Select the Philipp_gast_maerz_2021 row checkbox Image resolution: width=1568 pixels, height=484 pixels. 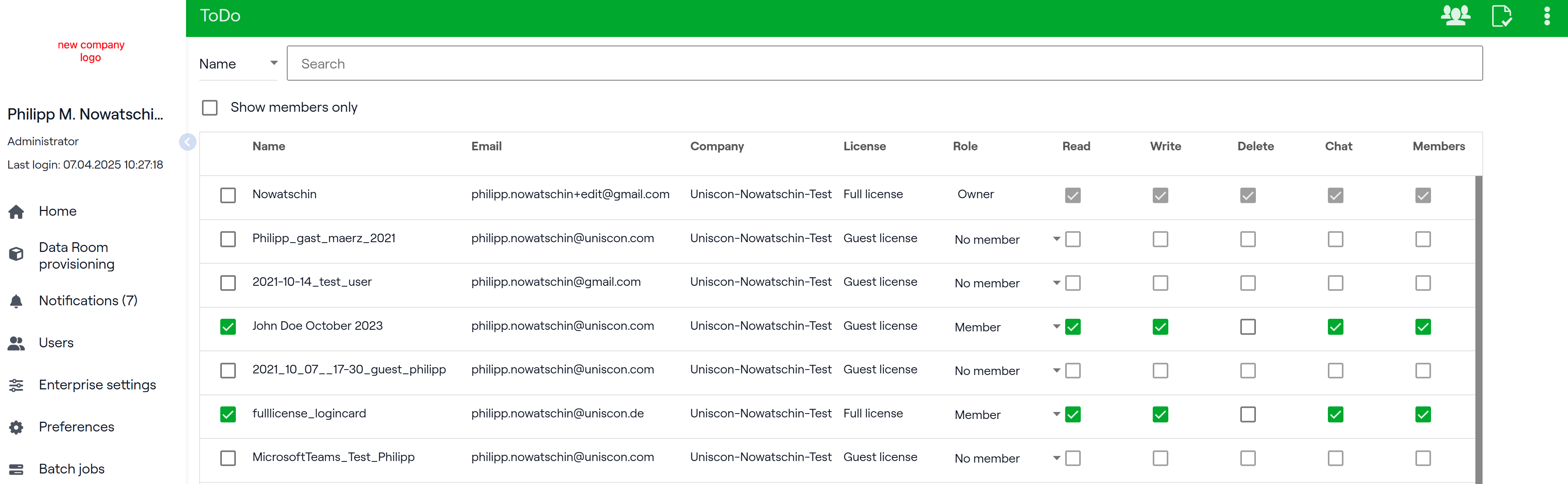click(x=228, y=239)
